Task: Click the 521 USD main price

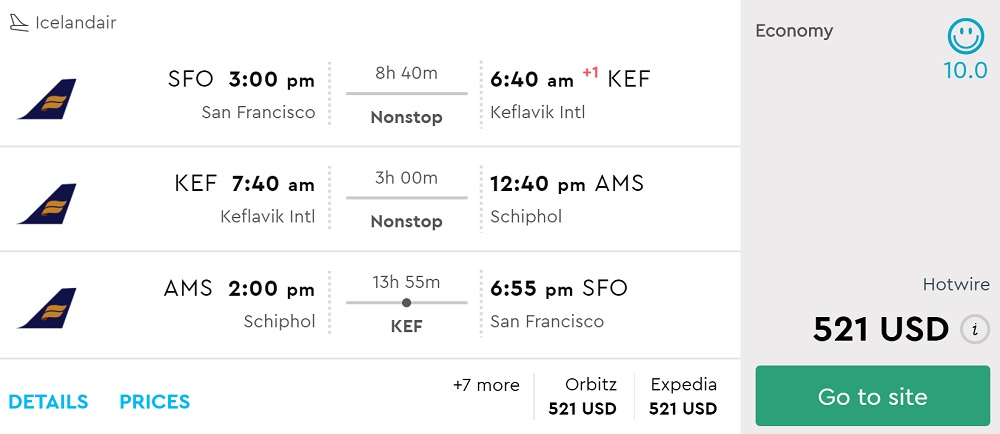Action: coord(880,329)
